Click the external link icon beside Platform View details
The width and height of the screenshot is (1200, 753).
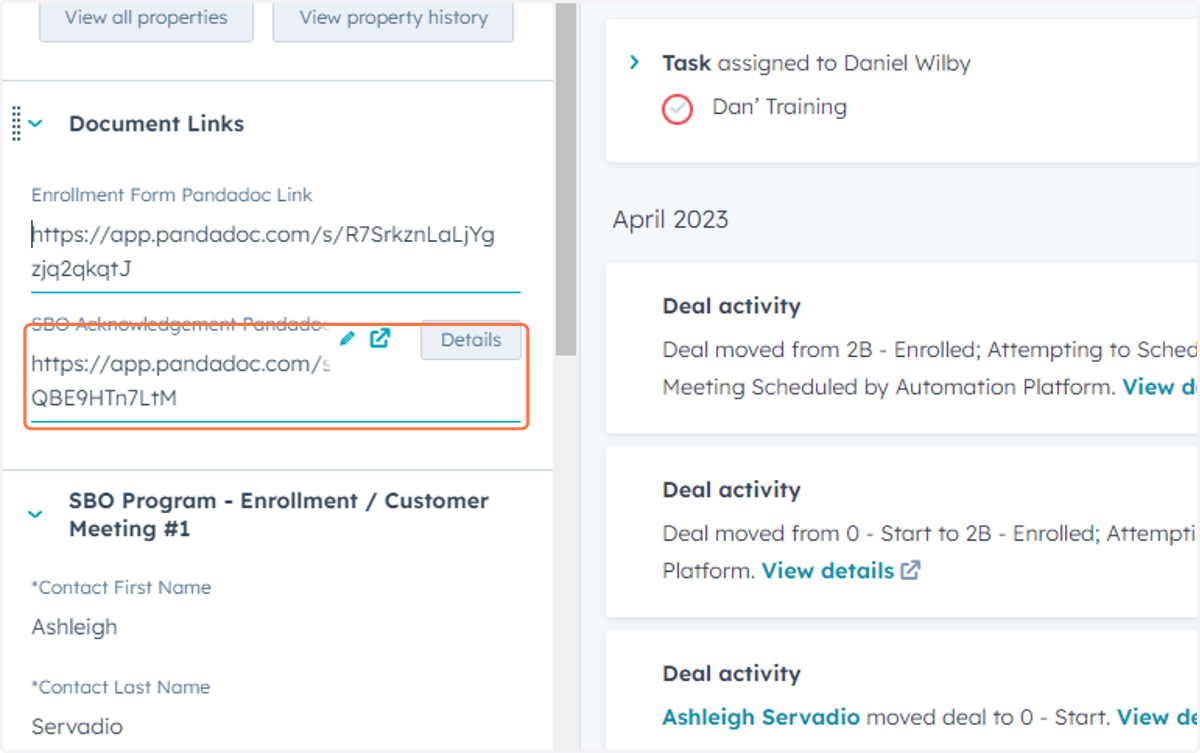[910, 570]
